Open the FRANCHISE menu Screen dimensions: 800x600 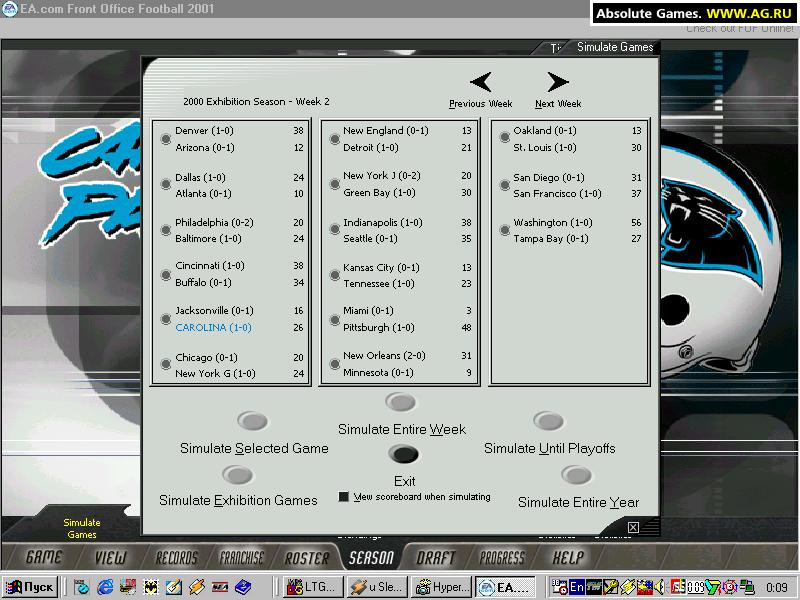click(241, 557)
